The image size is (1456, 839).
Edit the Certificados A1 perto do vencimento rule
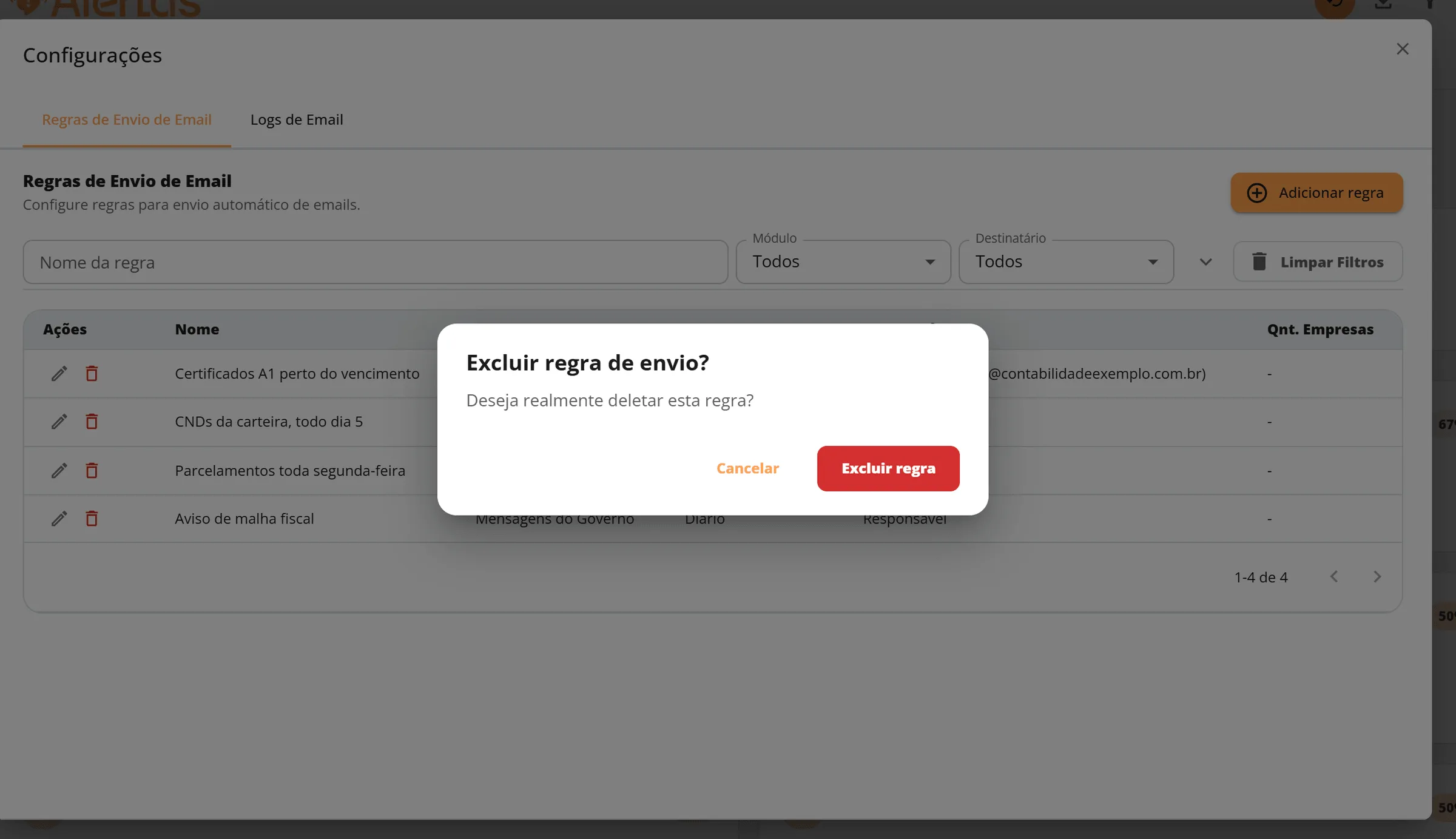(x=59, y=374)
